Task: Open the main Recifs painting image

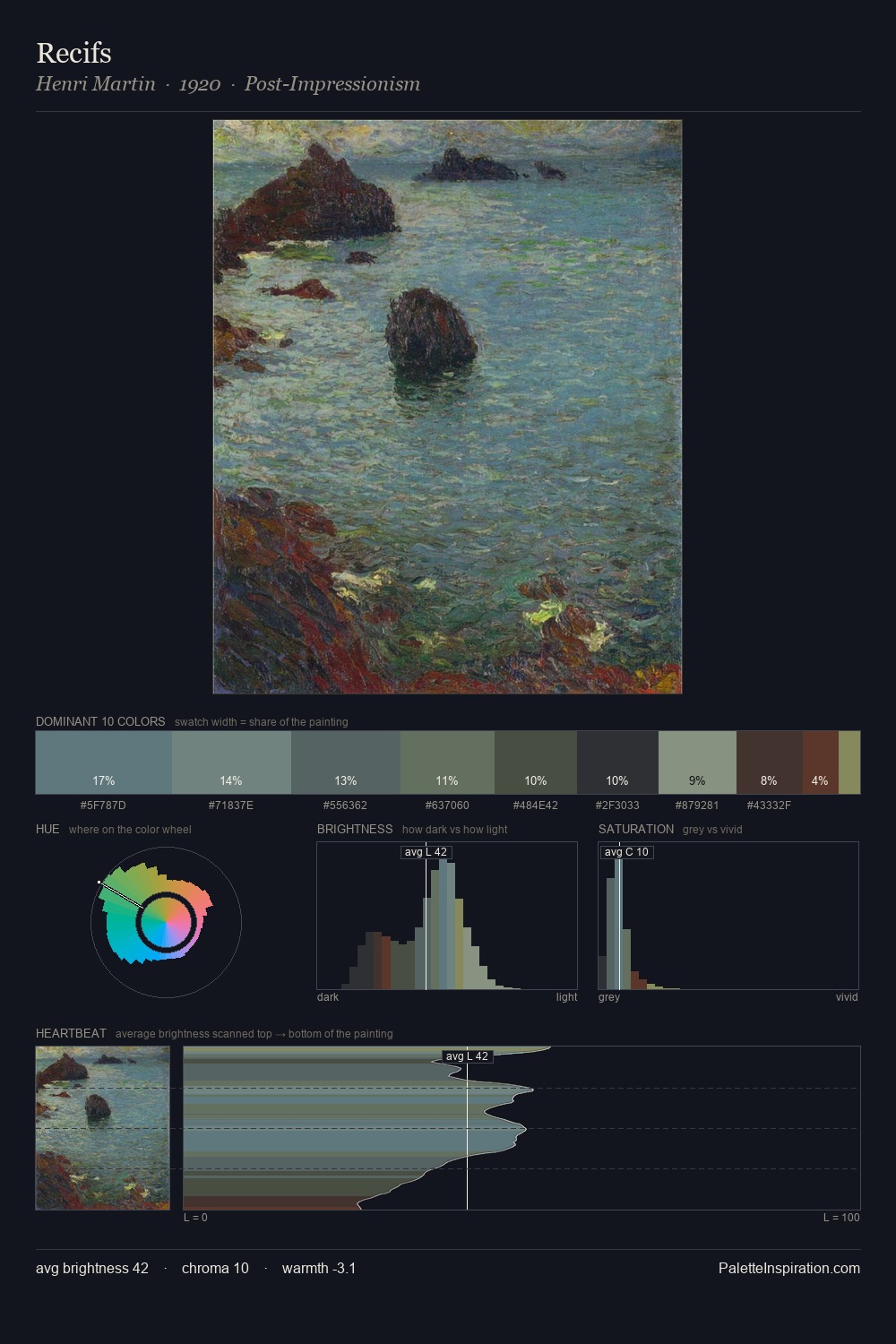Action: click(447, 407)
